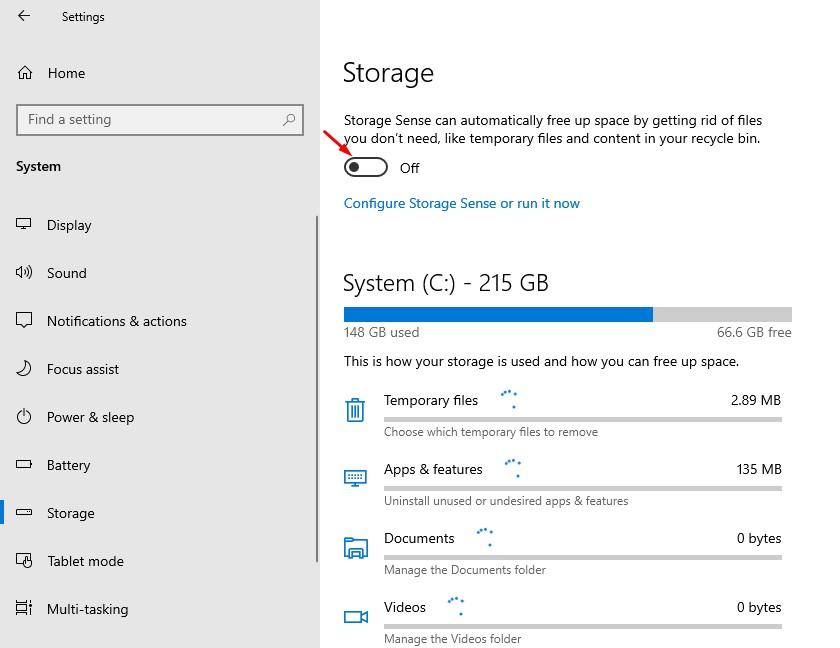
Task: Open Focus assist via its moon icon
Action: coord(23,369)
